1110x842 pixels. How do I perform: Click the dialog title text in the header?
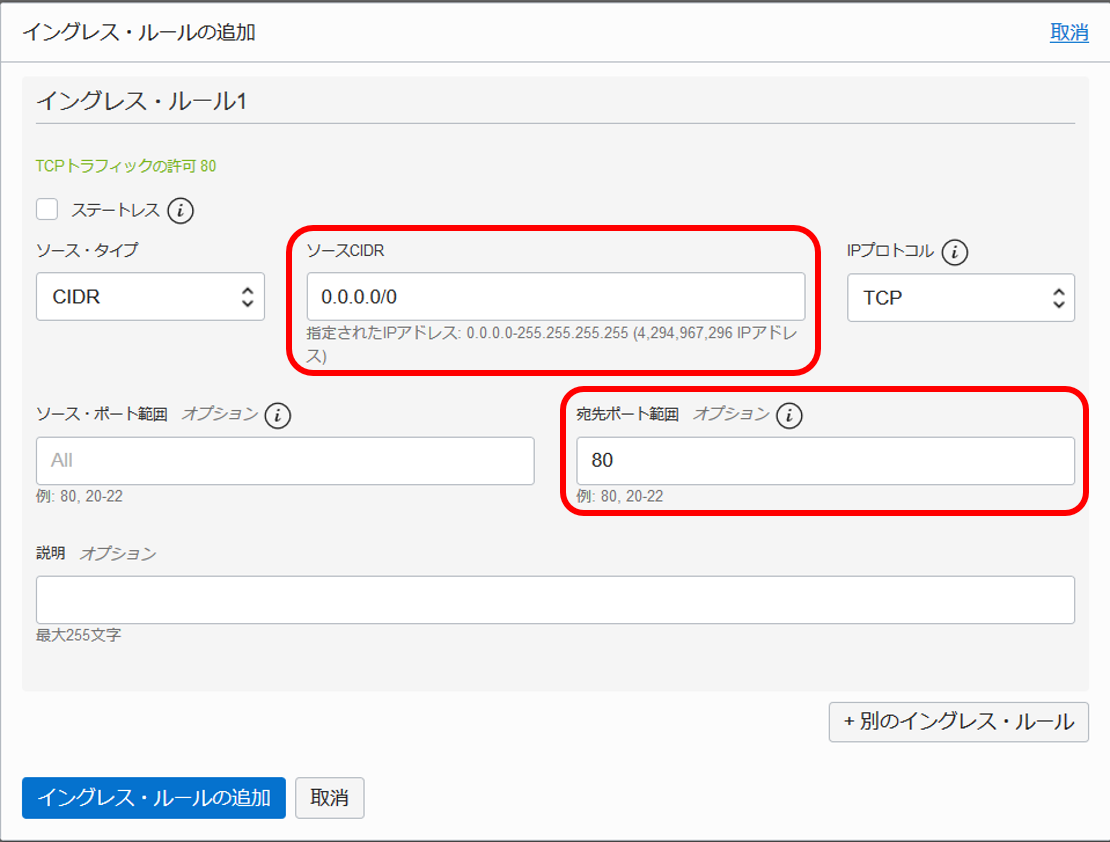(x=139, y=32)
